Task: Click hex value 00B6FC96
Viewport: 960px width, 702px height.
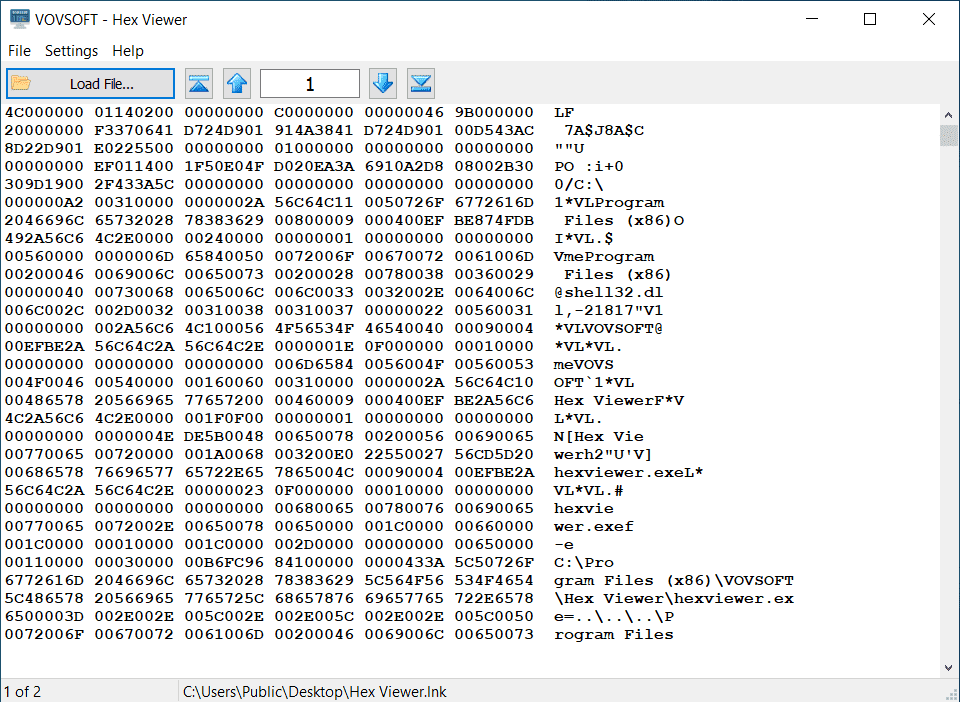Action: [x=224, y=562]
